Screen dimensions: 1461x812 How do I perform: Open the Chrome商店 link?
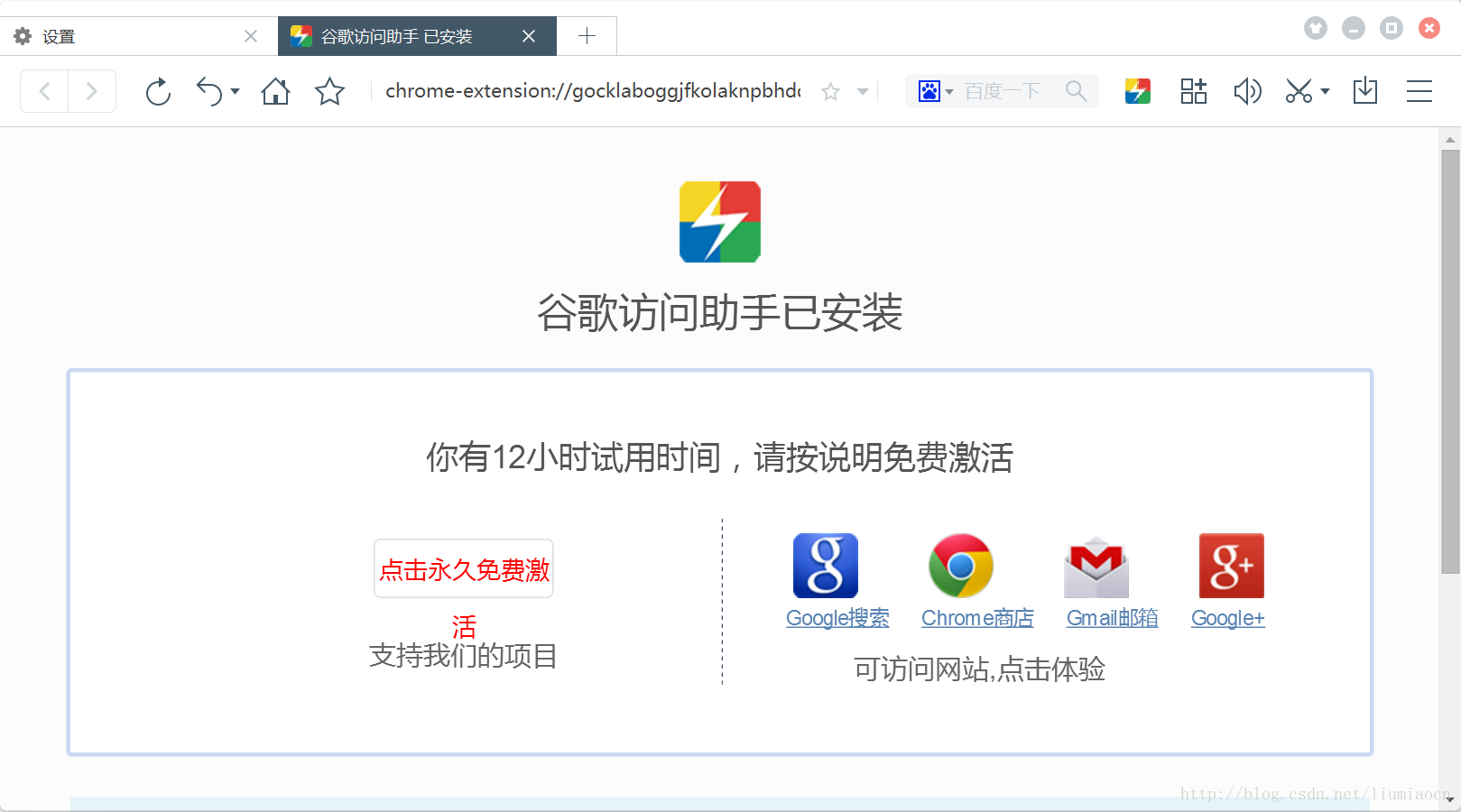tap(977, 618)
